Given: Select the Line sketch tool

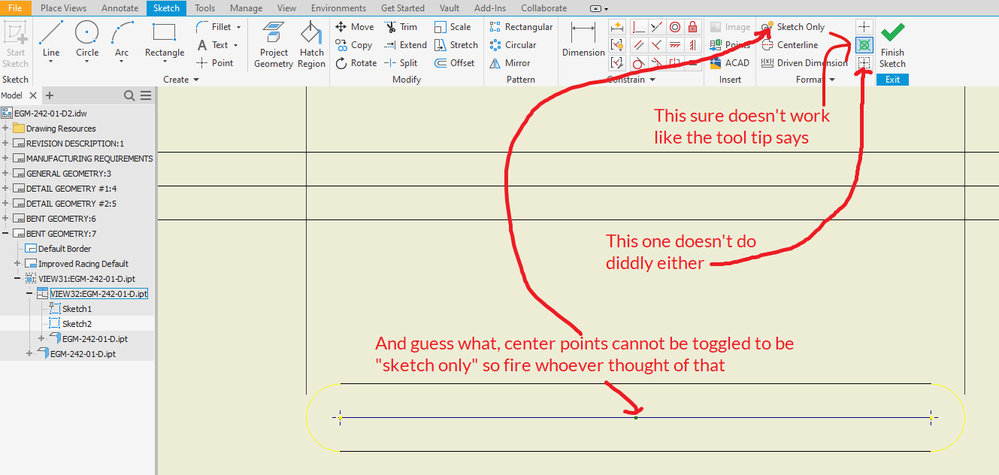Looking at the screenshot, I should pos(51,38).
